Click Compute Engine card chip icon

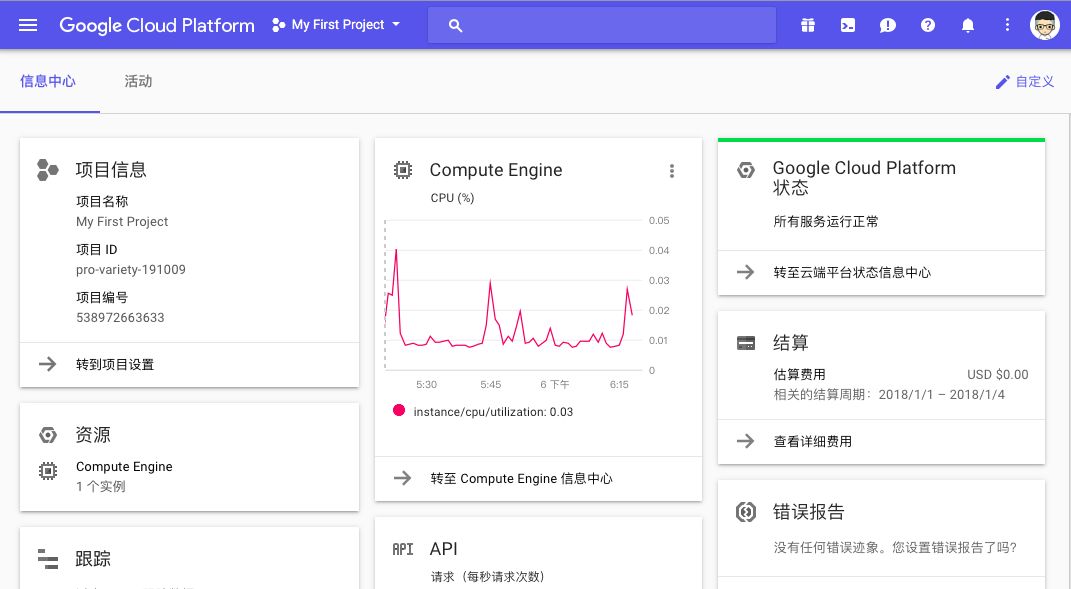403,170
